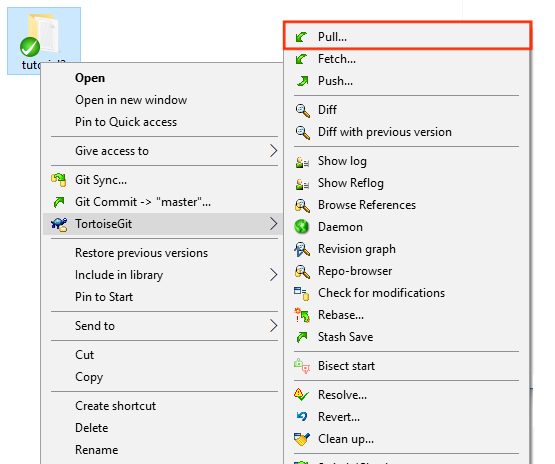Click the TortoiseGit turtle icon

tap(59, 224)
